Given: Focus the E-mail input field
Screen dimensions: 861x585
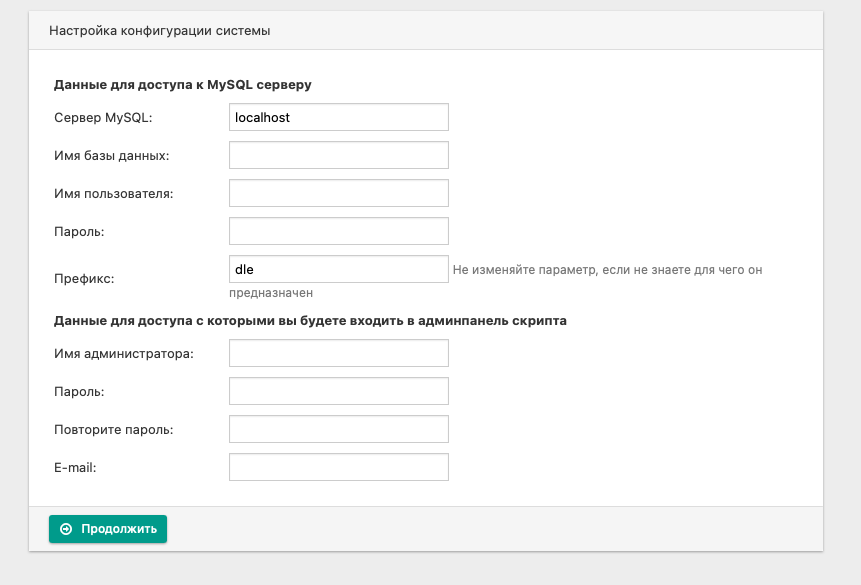Looking at the screenshot, I should [x=339, y=467].
